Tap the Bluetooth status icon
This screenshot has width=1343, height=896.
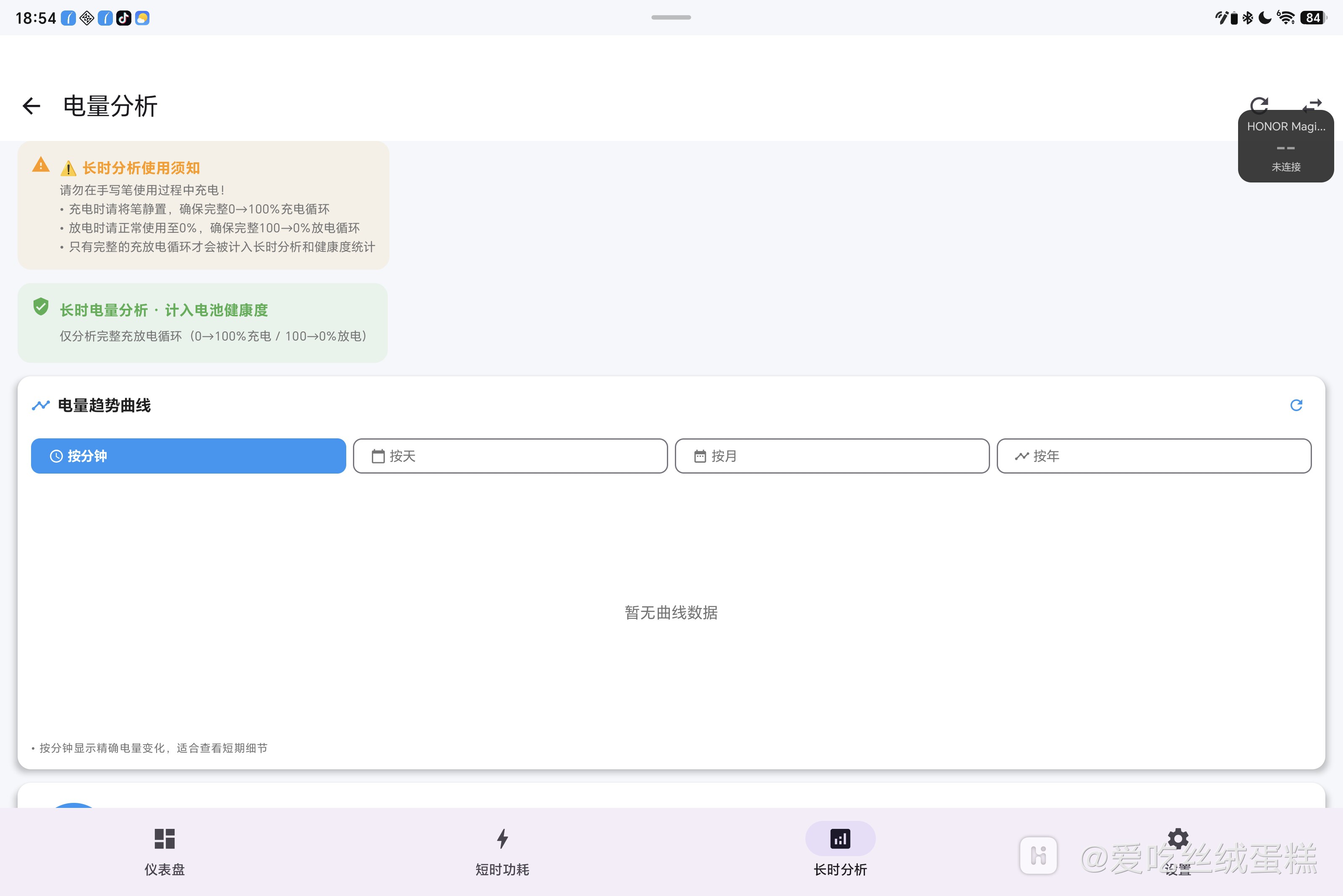[x=1247, y=18]
